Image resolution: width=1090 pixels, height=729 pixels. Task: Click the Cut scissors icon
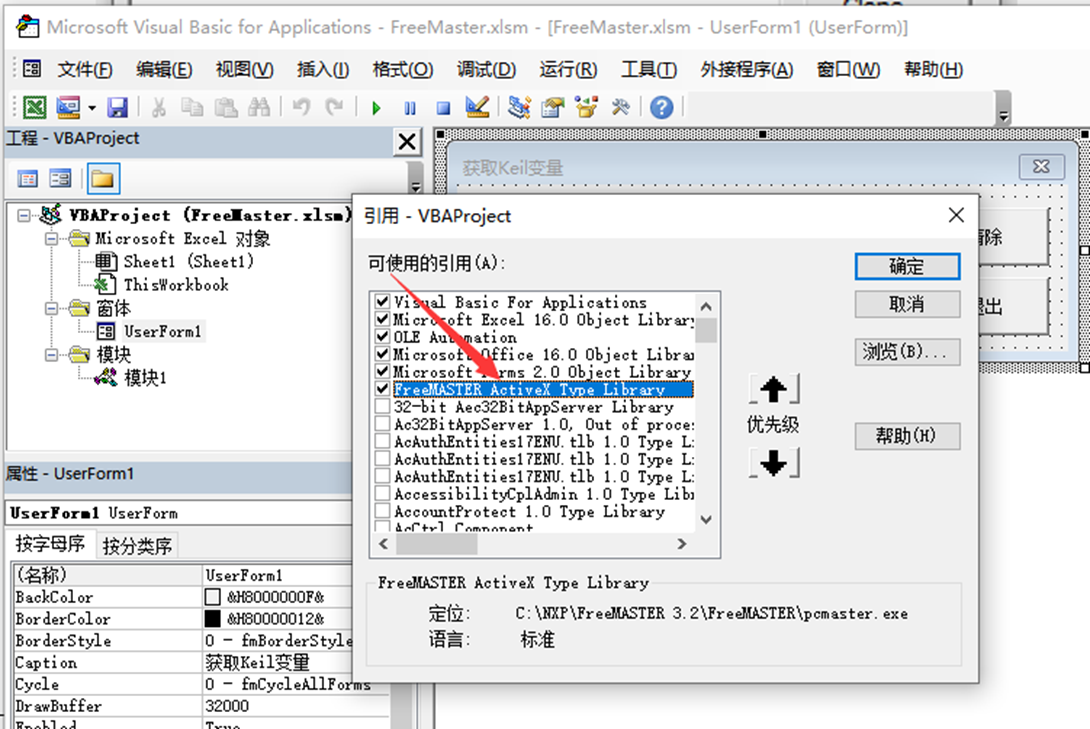tap(158, 107)
